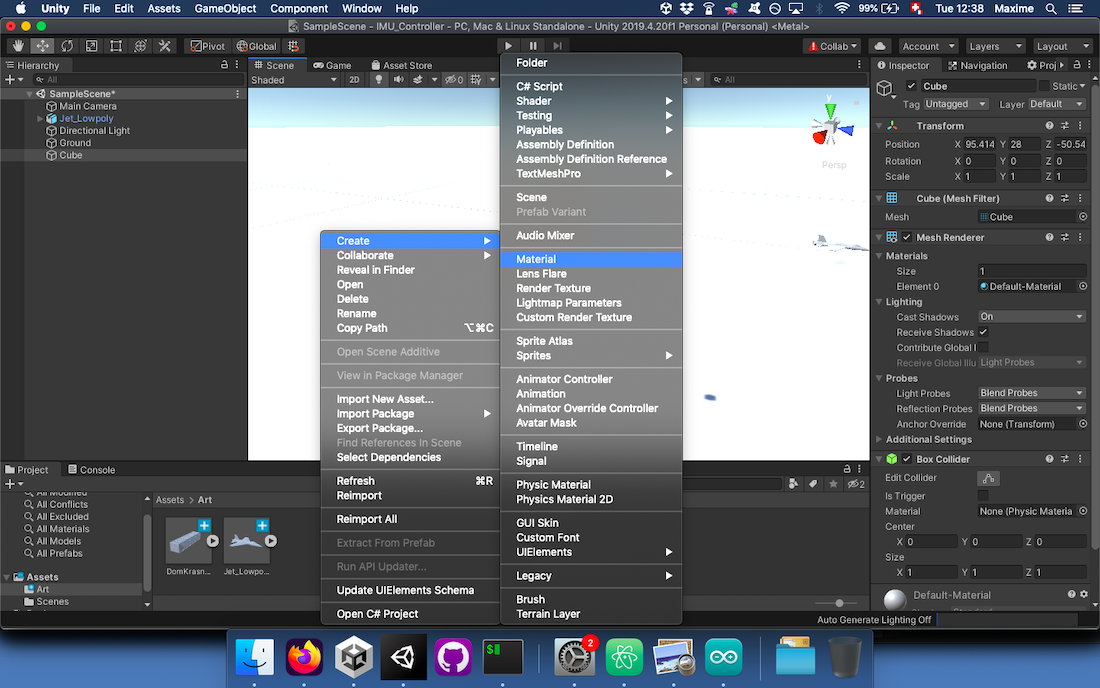
Task: Open the GameObject menu in menu bar
Action: click(225, 8)
